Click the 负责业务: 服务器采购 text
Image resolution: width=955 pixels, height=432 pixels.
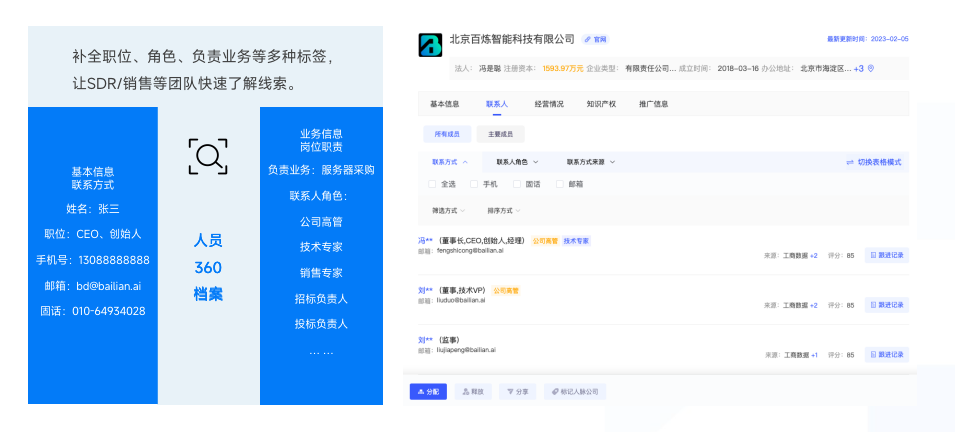(322, 171)
